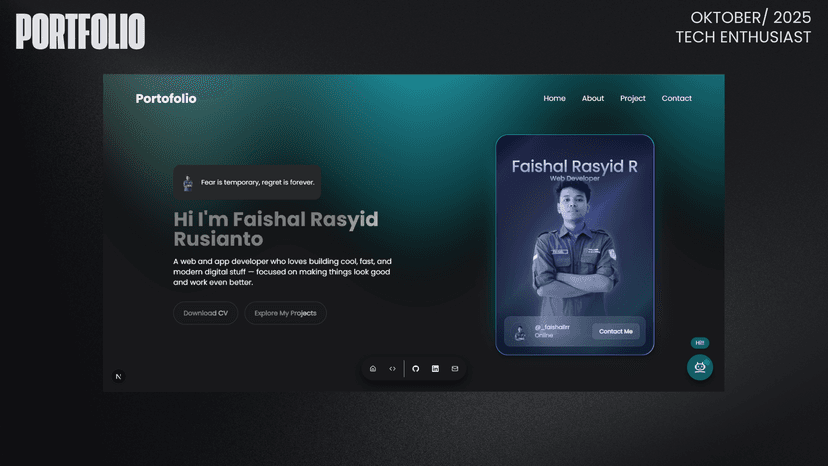
Task: Click the small avatar beside @_faishalrr
Action: pyautogui.click(x=520, y=332)
